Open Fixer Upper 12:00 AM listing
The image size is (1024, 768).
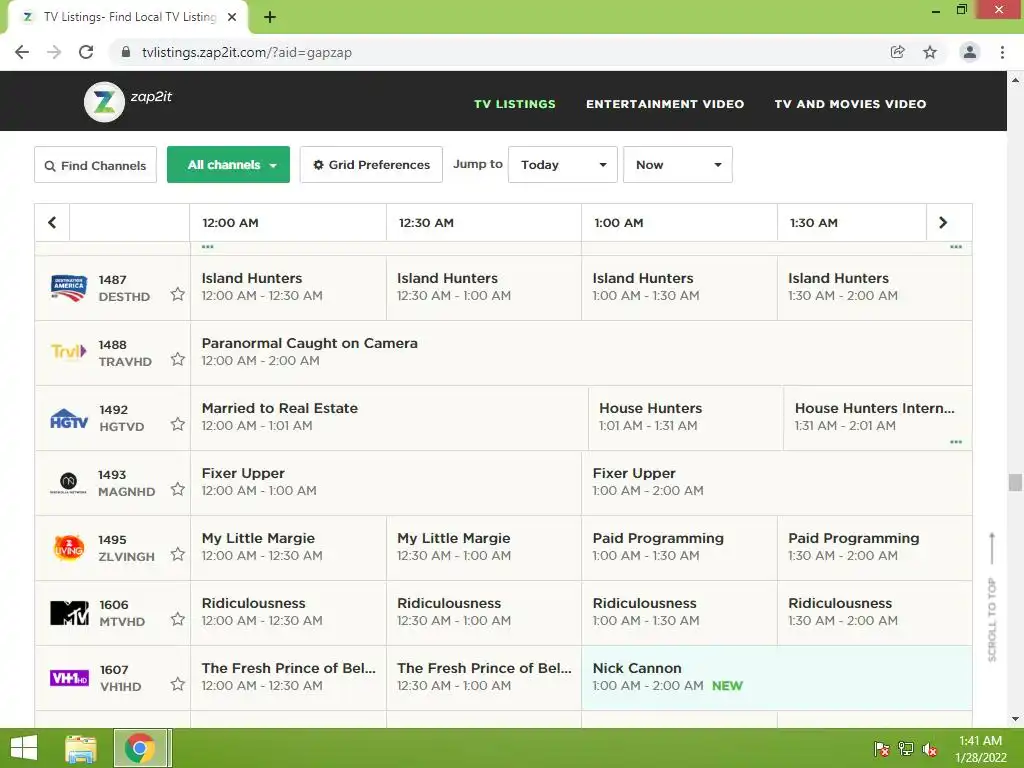point(386,483)
